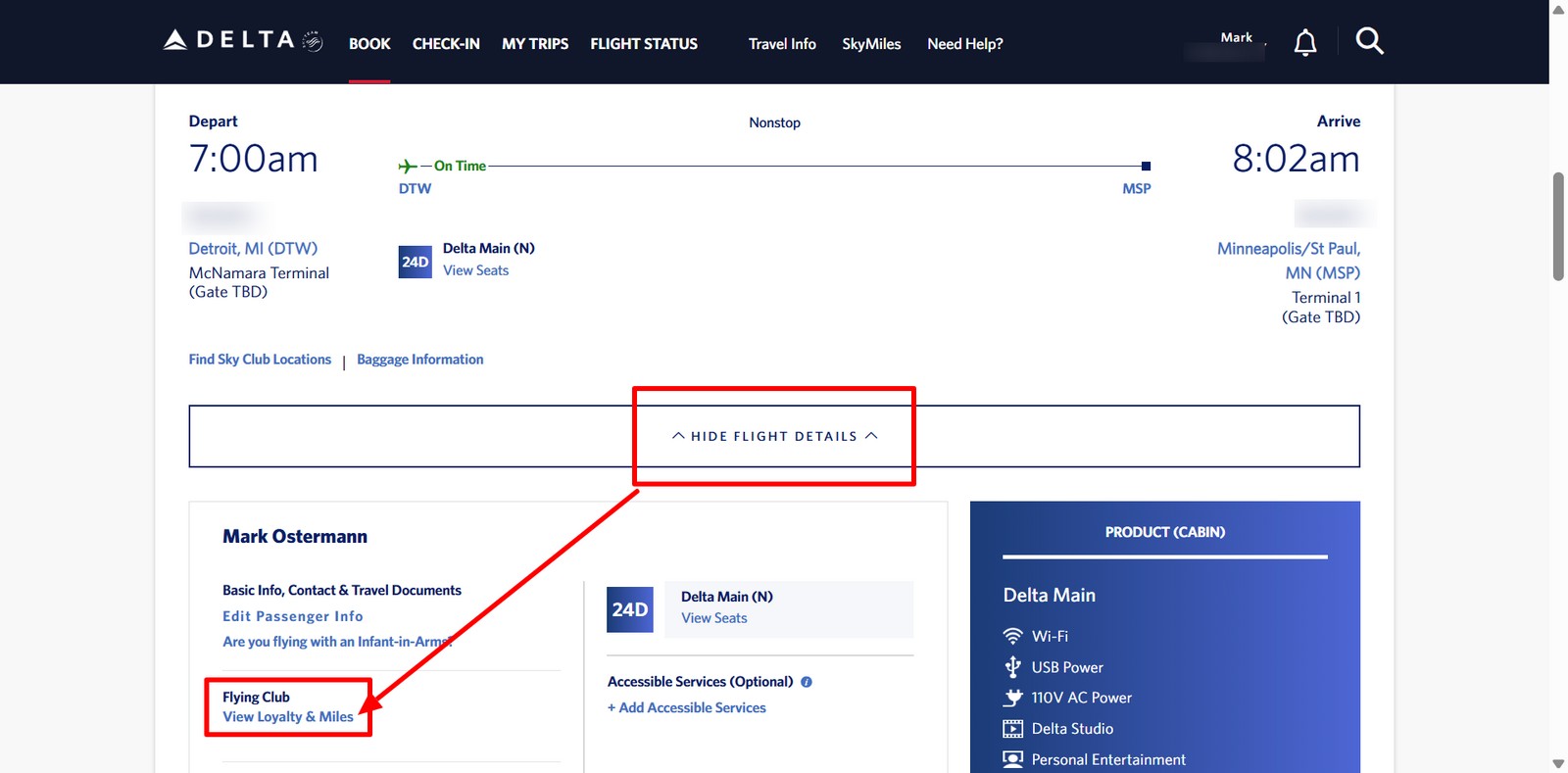1568x773 pixels.
Task: Click the Nonstop label
Action: 774,122
